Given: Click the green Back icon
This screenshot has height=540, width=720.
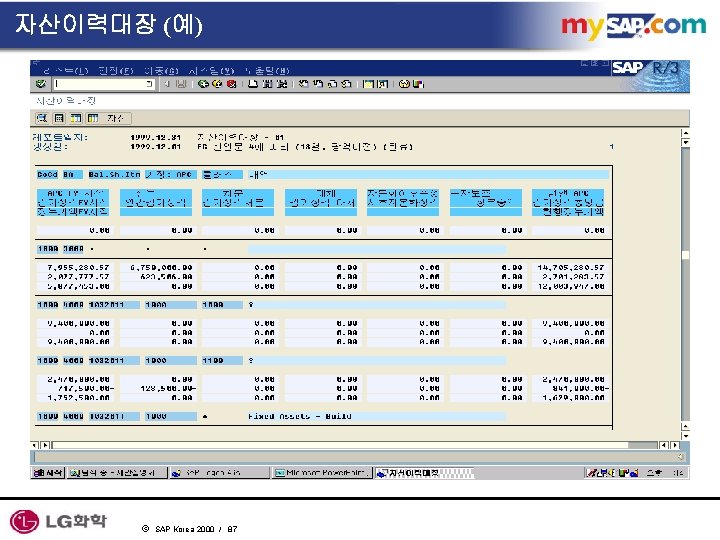Looking at the screenshot, I should point(203,84).
